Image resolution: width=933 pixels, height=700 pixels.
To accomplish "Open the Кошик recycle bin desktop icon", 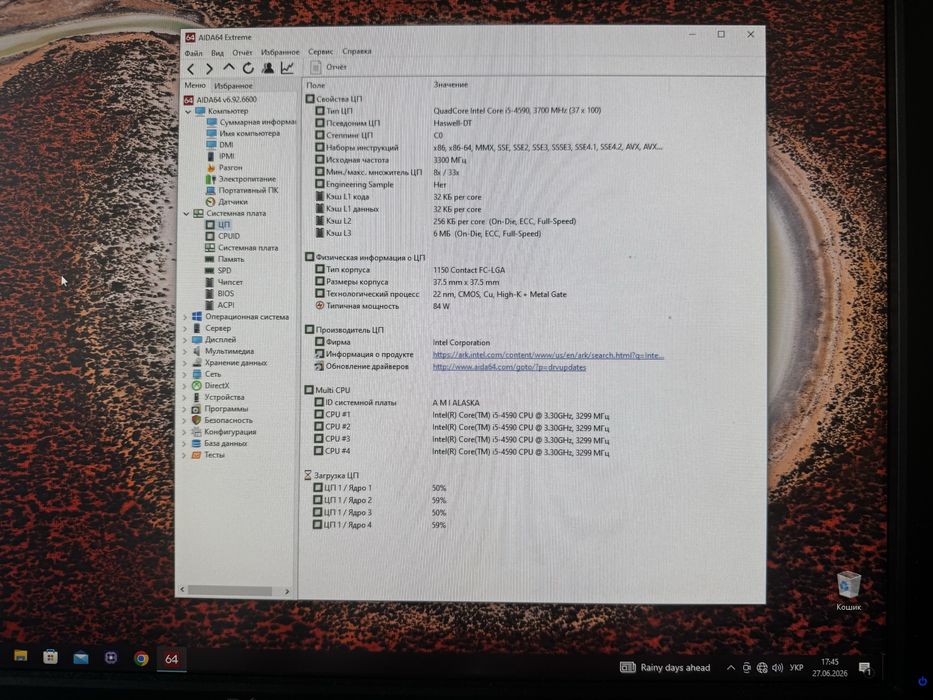I will [849, 590].
